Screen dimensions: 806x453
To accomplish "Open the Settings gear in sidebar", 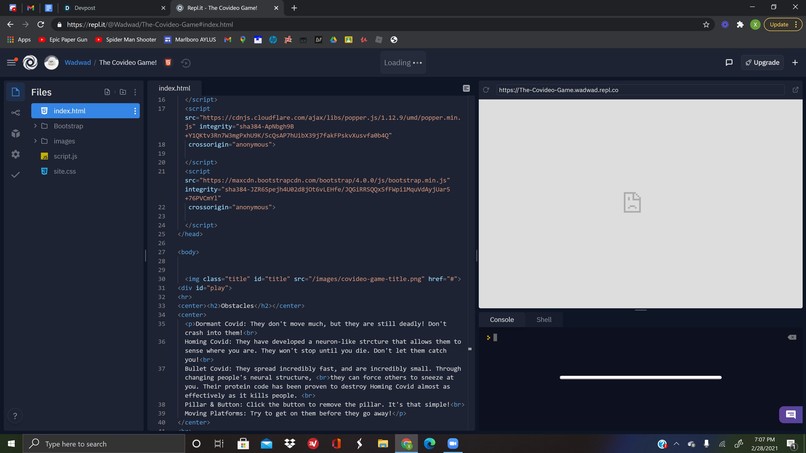I will pos(15,154).
